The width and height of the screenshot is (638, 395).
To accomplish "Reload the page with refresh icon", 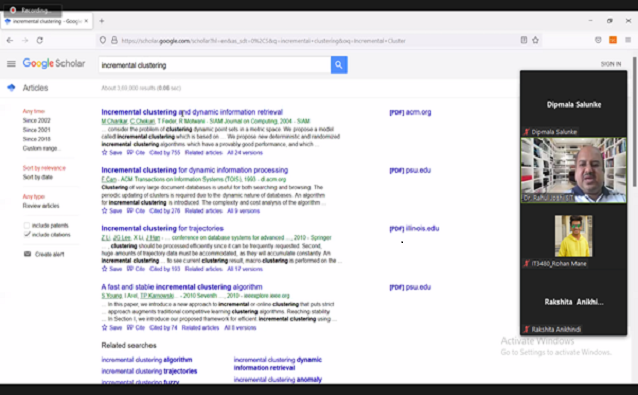I will [39, 40].
